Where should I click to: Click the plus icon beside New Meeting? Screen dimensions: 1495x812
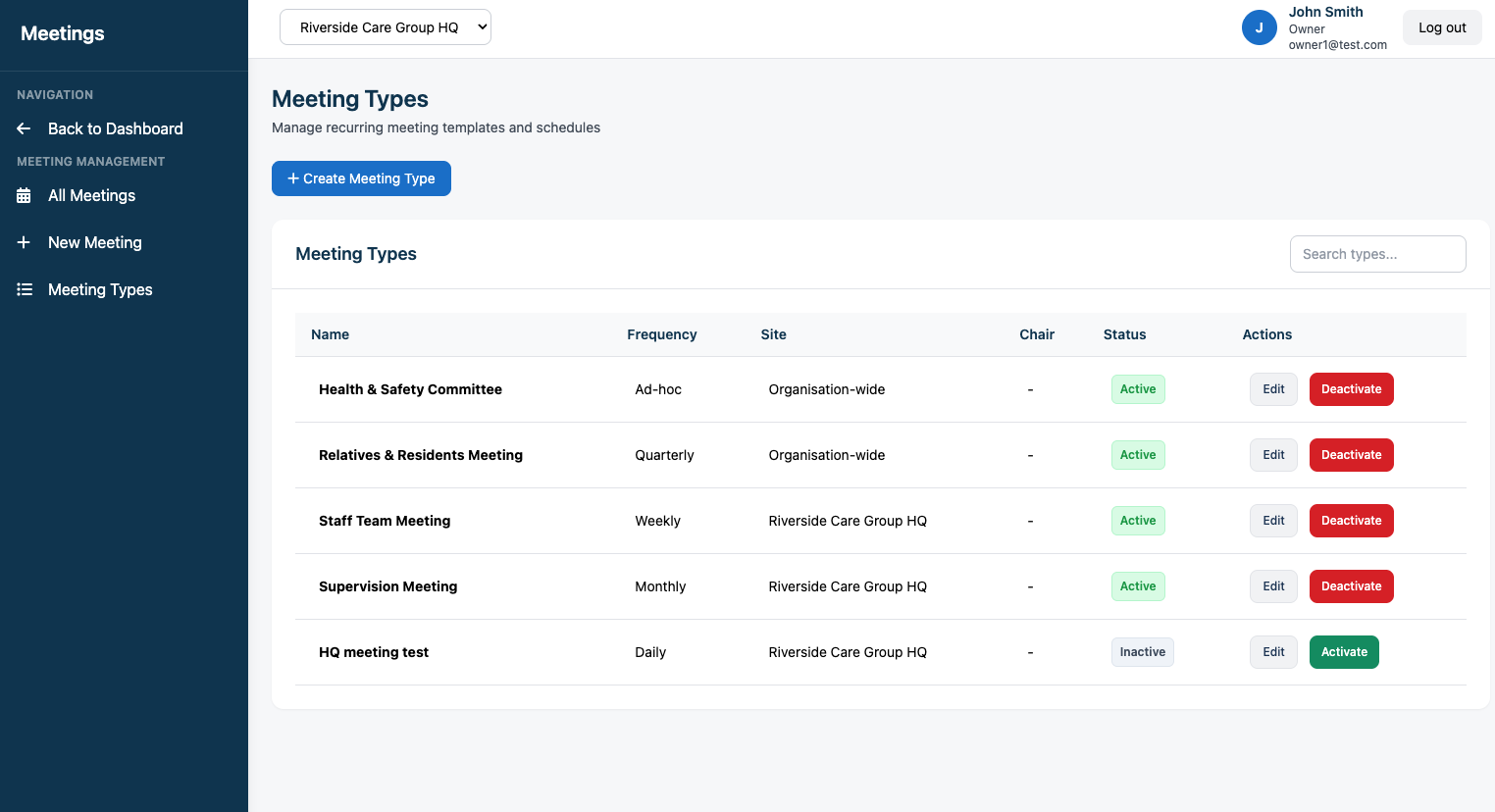pyautogui.click(x=25, y=242)
